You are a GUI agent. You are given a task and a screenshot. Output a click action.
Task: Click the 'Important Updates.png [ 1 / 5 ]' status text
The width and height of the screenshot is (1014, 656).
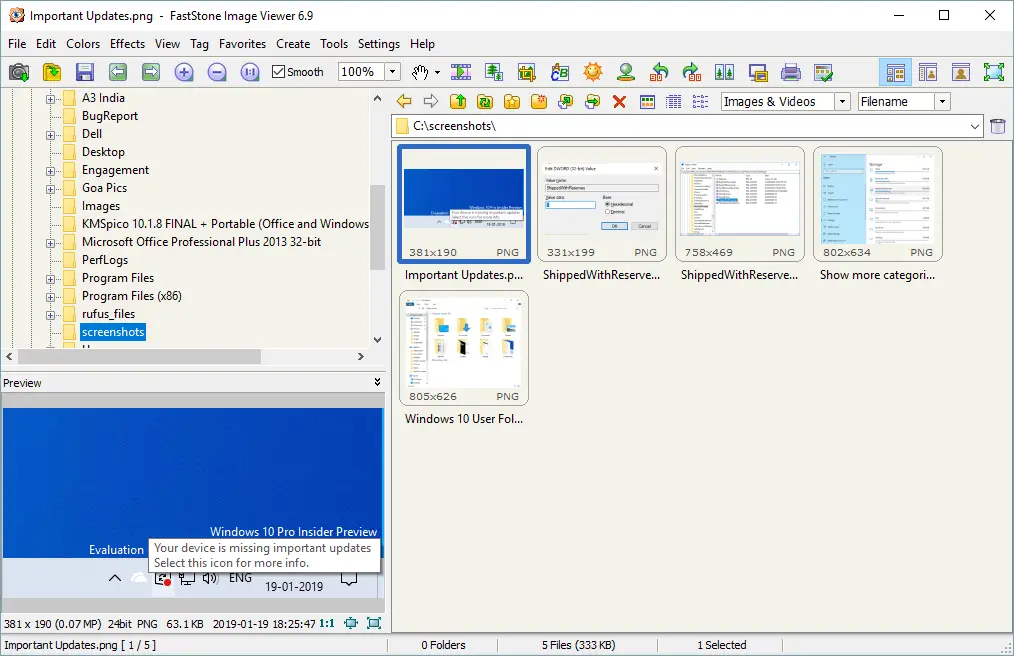(x=80, y=645)
